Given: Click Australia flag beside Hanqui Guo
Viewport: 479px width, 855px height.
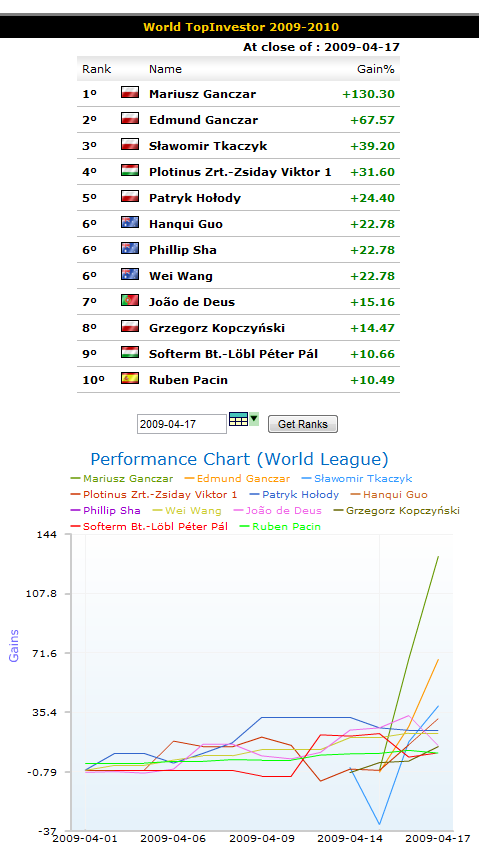Looking at the screenshot, I should [130, 222].
